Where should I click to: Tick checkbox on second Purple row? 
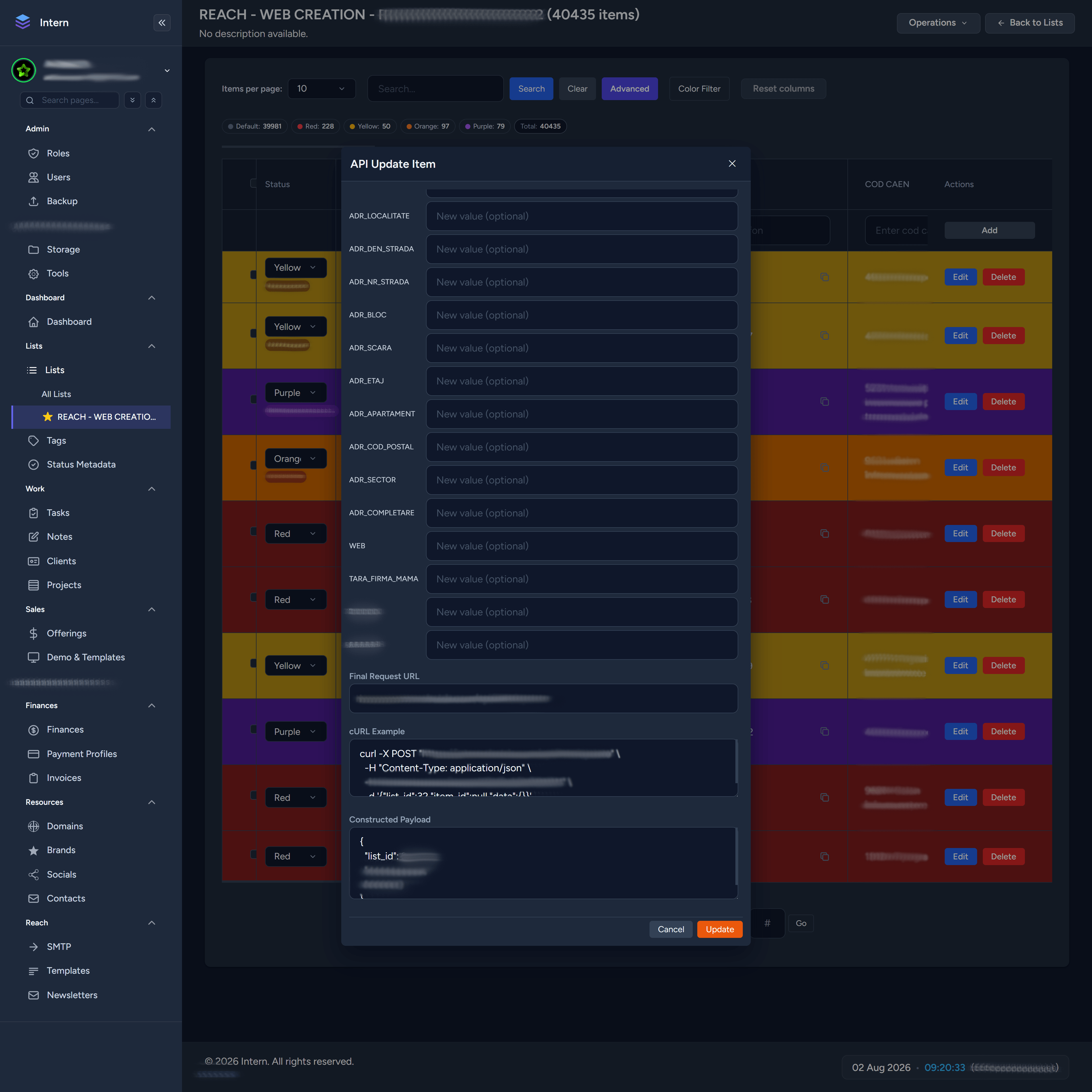pyautogui.click(x=253, y=729)
